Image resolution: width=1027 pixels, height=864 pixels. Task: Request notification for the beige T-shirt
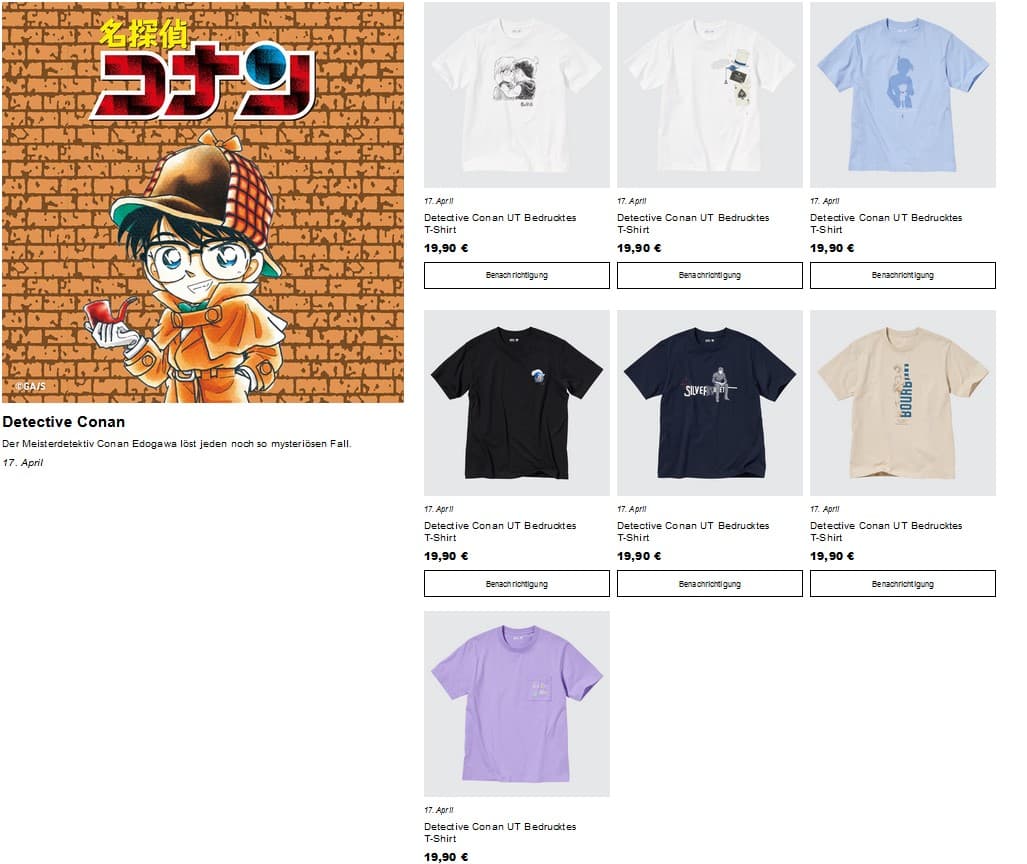point(903,584)
